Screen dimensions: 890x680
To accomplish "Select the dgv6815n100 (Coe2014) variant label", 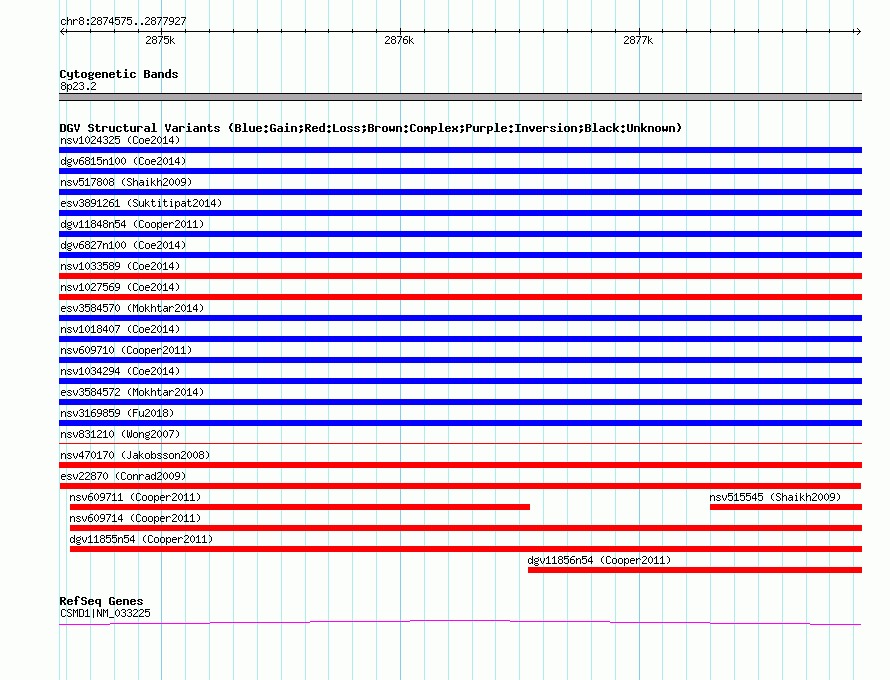I will pyautogui.click(x=123, y=161).
